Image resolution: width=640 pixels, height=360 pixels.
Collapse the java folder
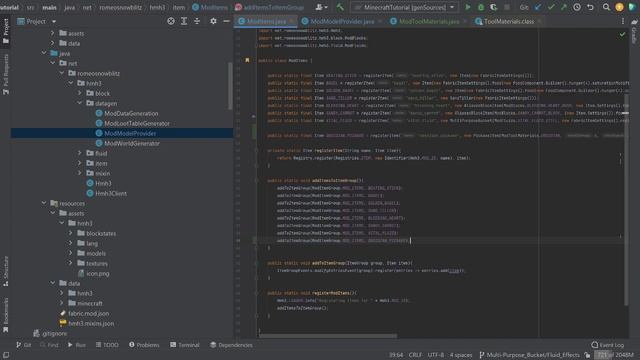44,53
